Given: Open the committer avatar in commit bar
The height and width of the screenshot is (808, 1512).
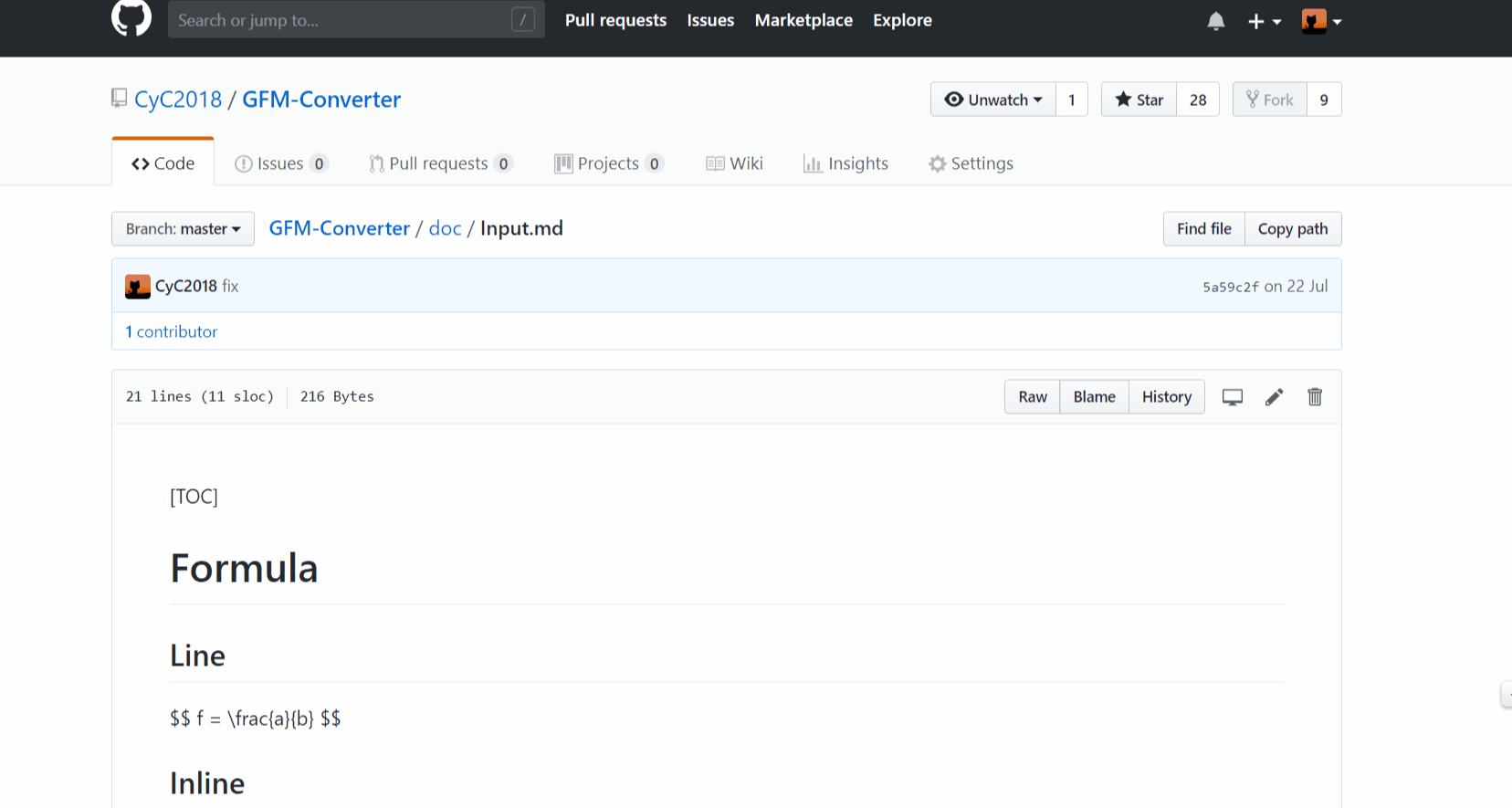Looking at the screenshot, I should click(x=138, y=287).
